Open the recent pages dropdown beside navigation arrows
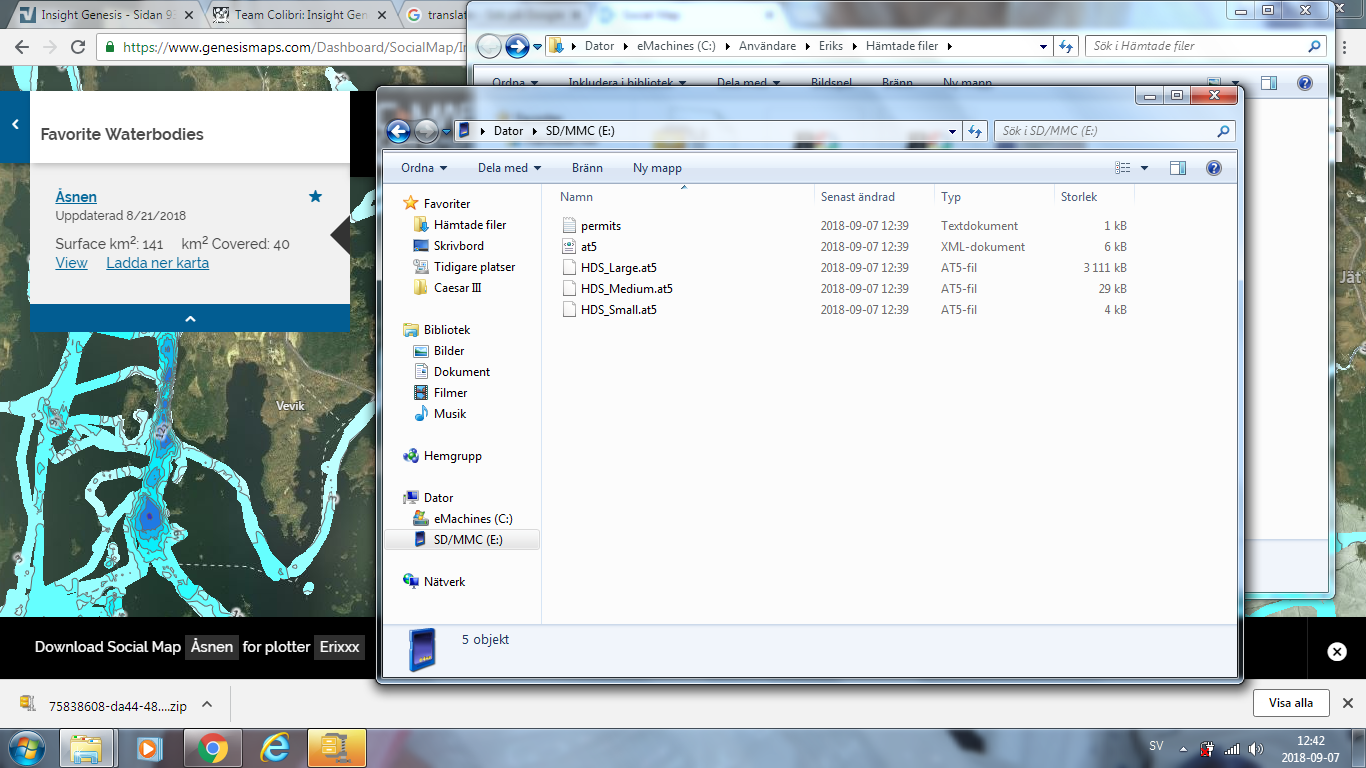The height and width of the screenshot is (768, 1366). (446, 131)
